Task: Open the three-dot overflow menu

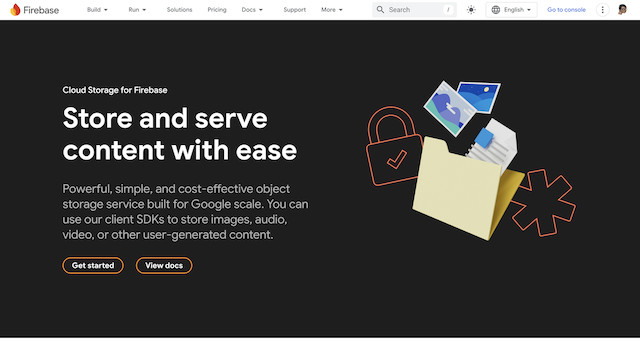Action: pyautogui.click(x=602, y=10)
